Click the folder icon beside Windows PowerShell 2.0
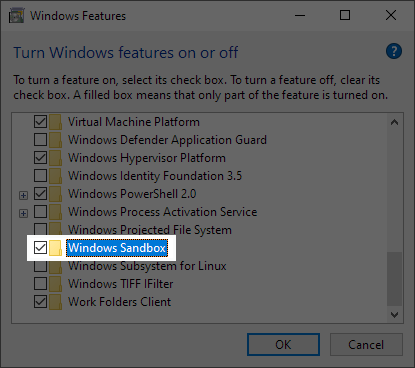This screenshot has width=415, height=368. (55, 194)
